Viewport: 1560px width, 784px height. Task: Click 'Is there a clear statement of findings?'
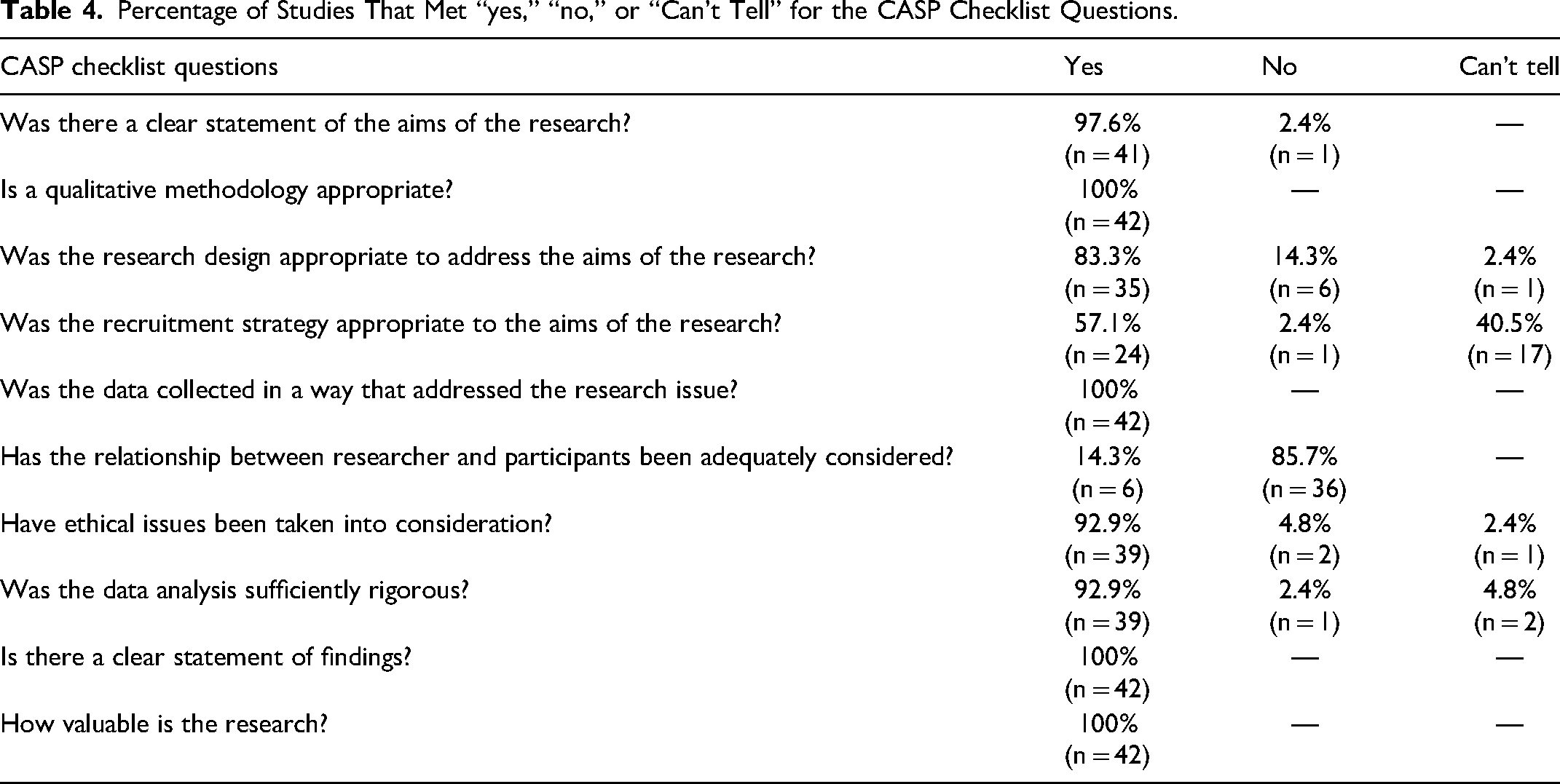(x=206, y=657)
